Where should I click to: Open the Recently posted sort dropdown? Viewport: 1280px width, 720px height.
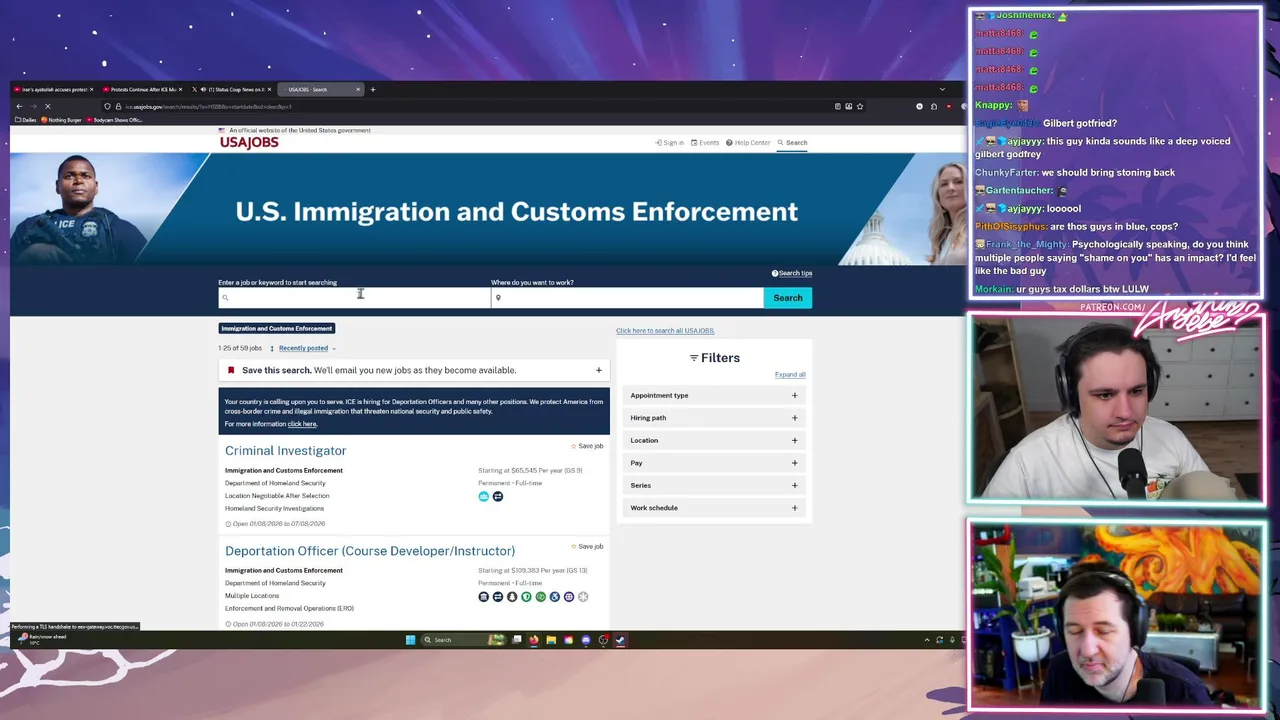point(307,348)
